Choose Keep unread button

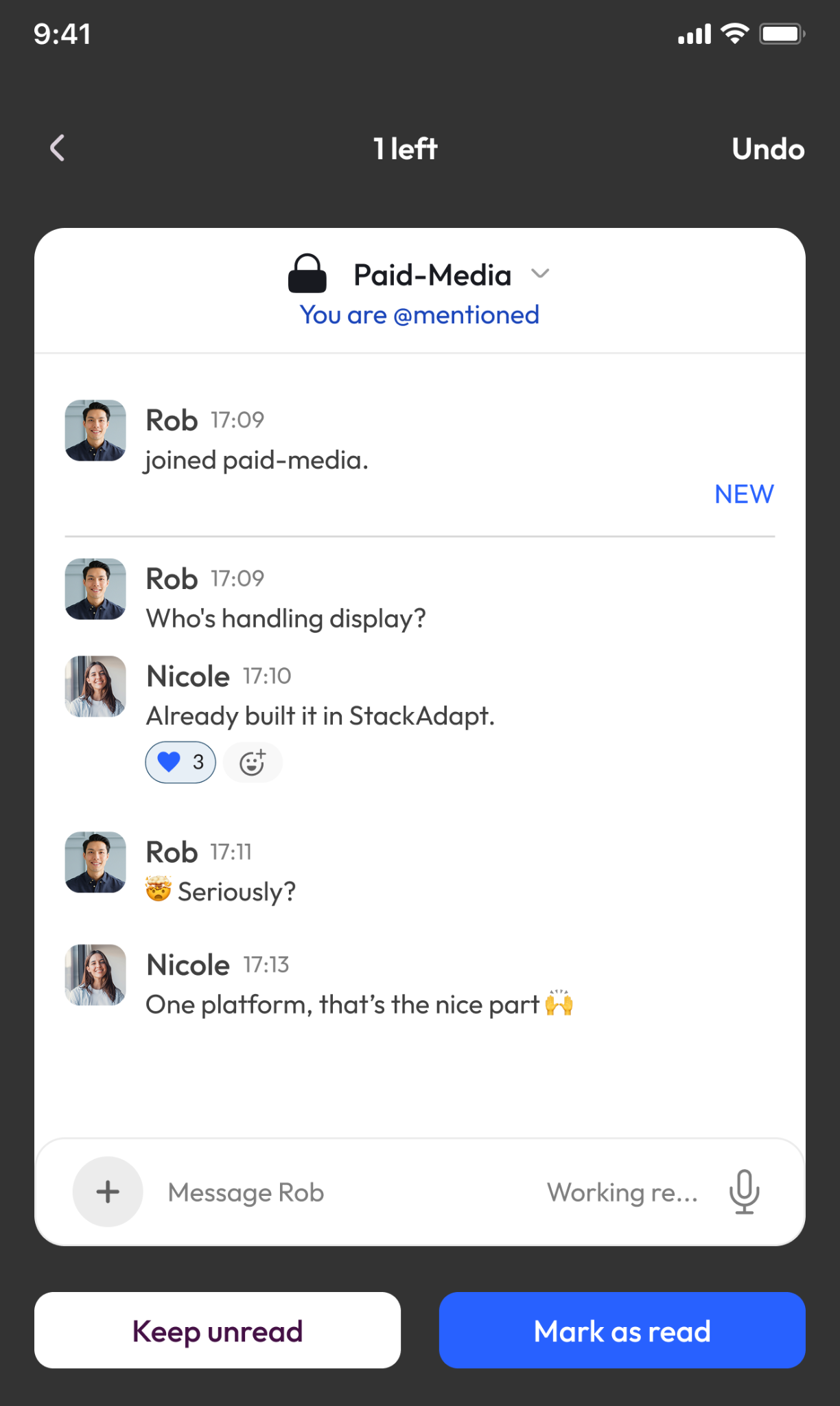pyautogui.click(x=218, y=1330)
